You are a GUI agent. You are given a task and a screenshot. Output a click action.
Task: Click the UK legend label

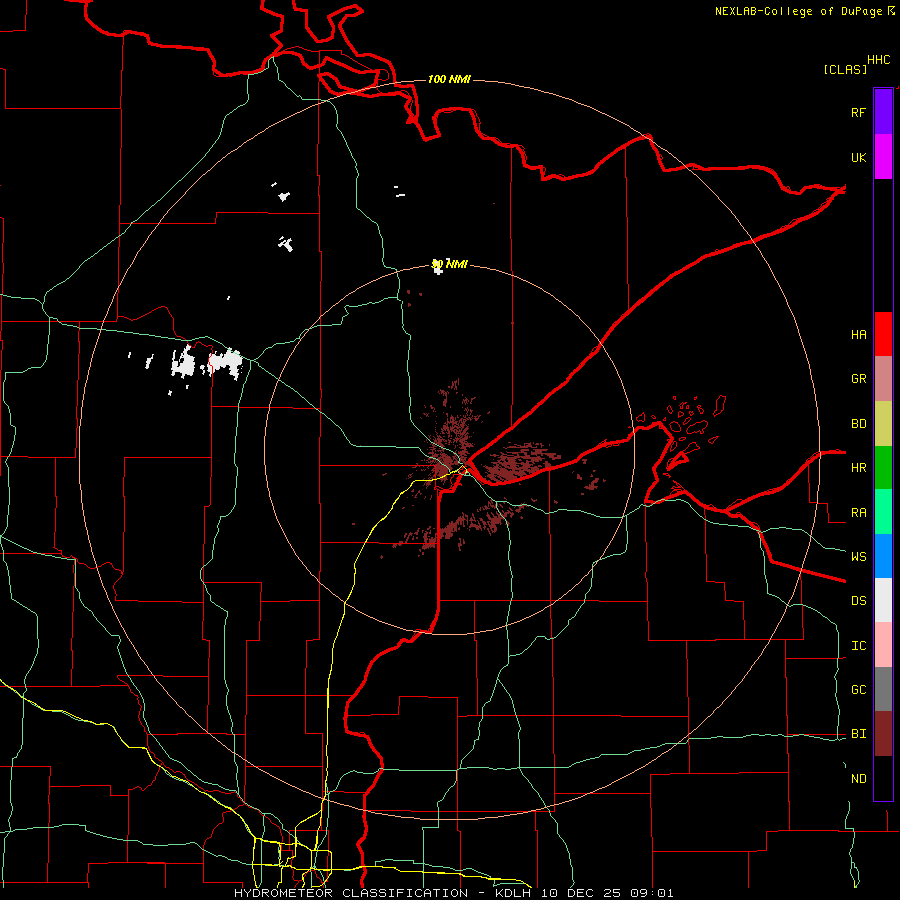(858, 158)
